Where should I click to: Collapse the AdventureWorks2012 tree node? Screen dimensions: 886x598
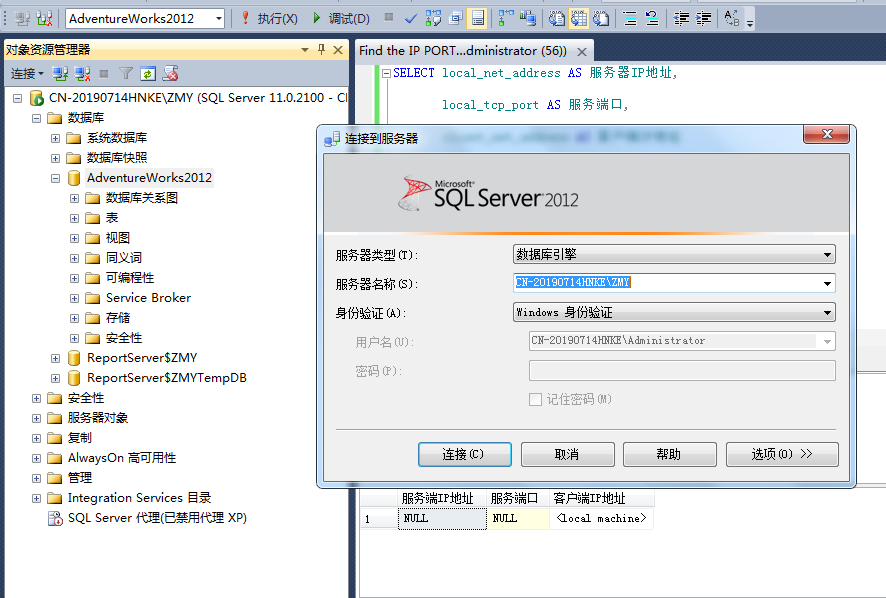tap(56, 178)
